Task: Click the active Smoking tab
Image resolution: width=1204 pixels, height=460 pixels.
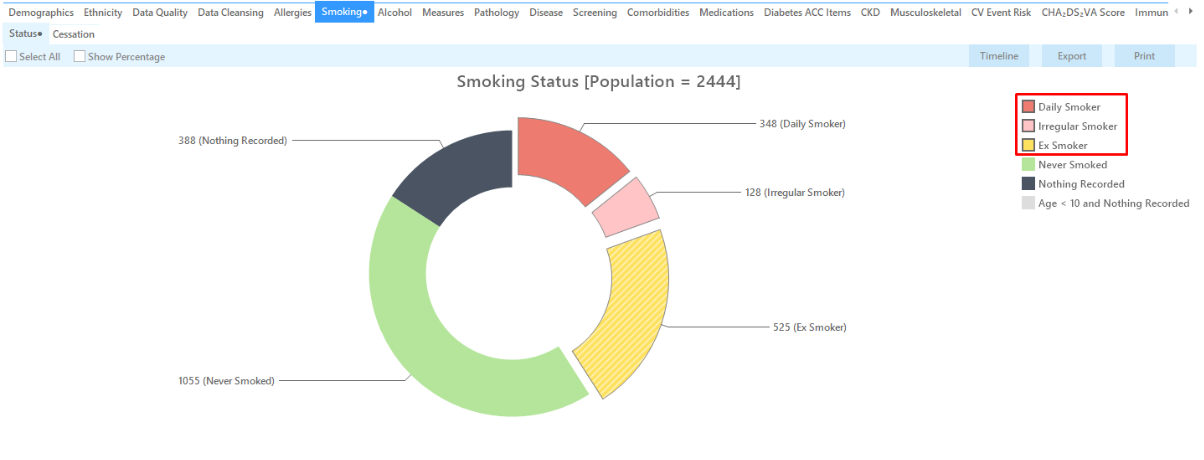Action: [x=345, y=13]
